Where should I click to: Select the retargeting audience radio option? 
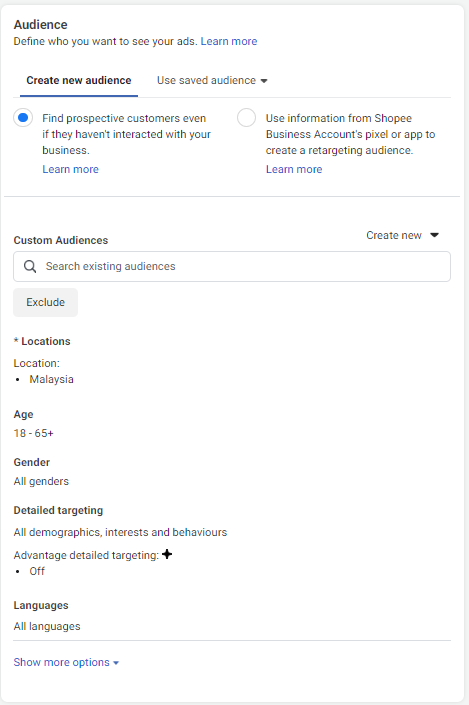pos(246,118)
